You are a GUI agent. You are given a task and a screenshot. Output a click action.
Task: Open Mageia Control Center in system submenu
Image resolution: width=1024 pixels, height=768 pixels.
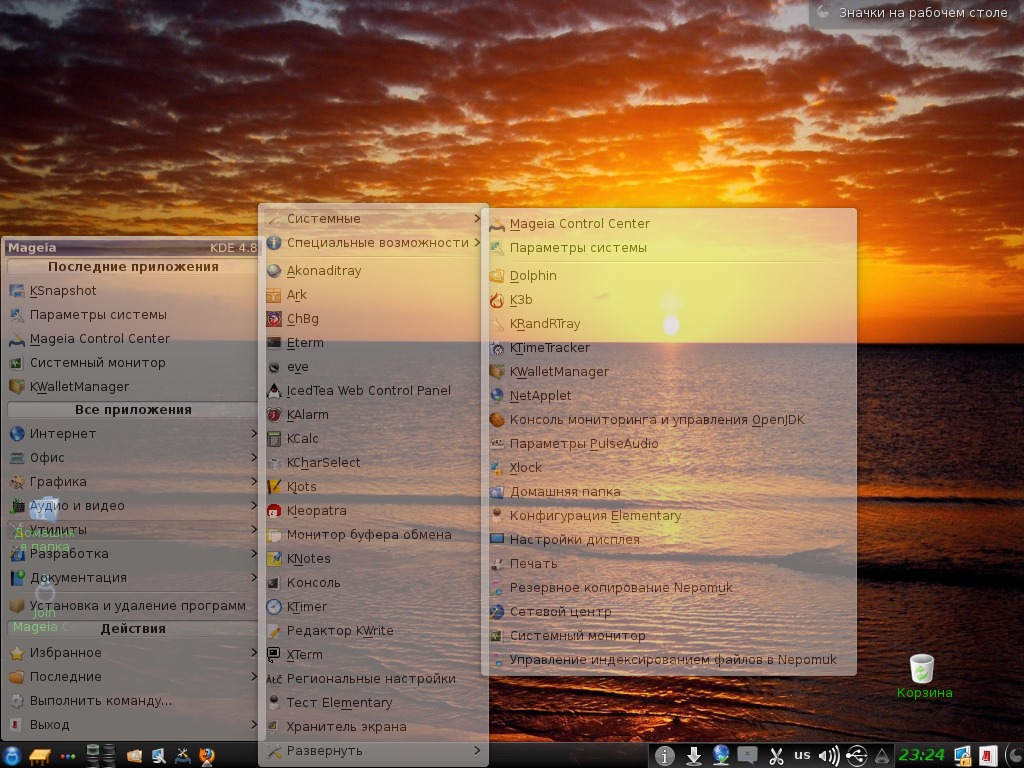click(669, 224)
